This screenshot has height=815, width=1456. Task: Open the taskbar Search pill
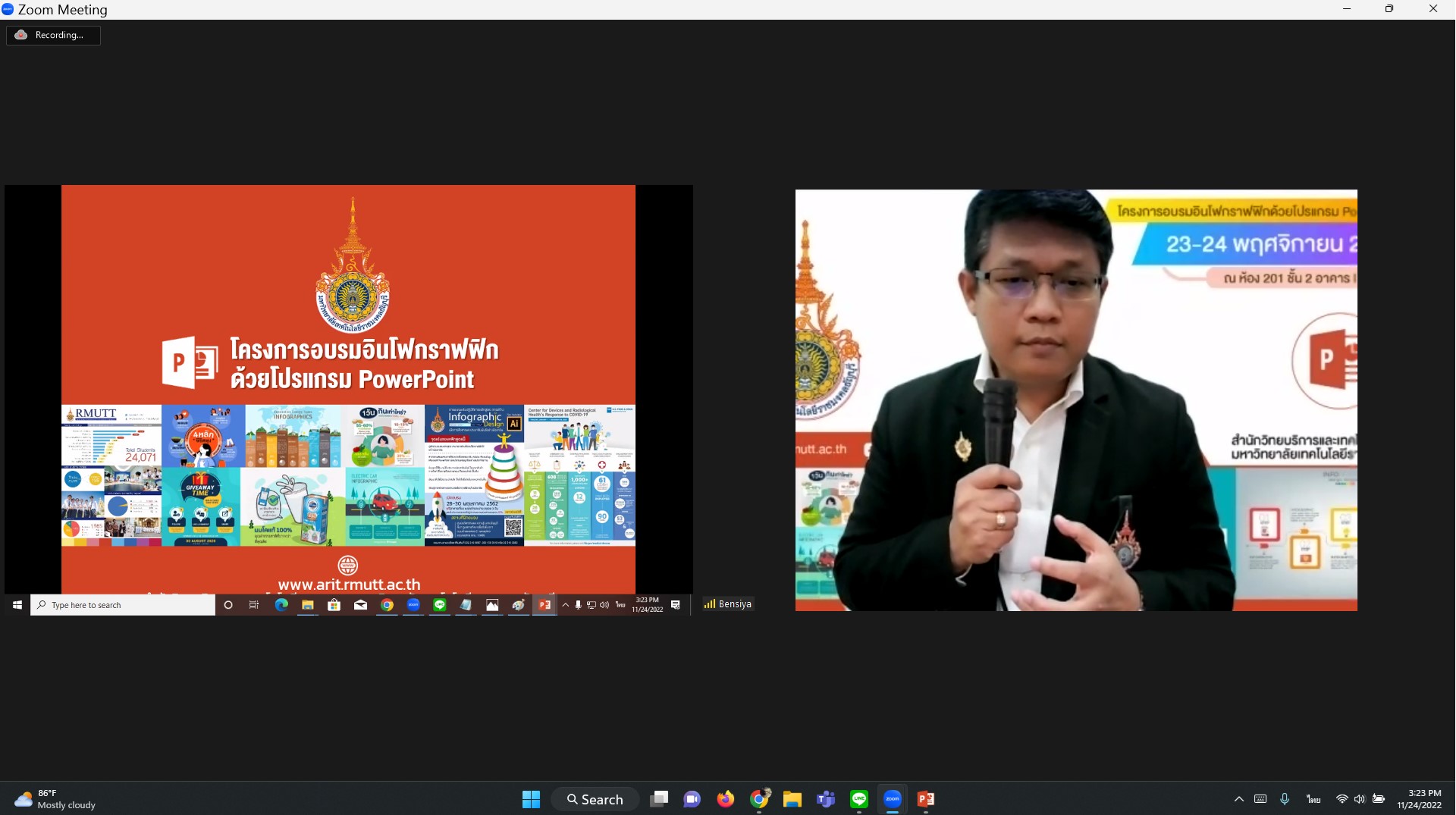595,799
